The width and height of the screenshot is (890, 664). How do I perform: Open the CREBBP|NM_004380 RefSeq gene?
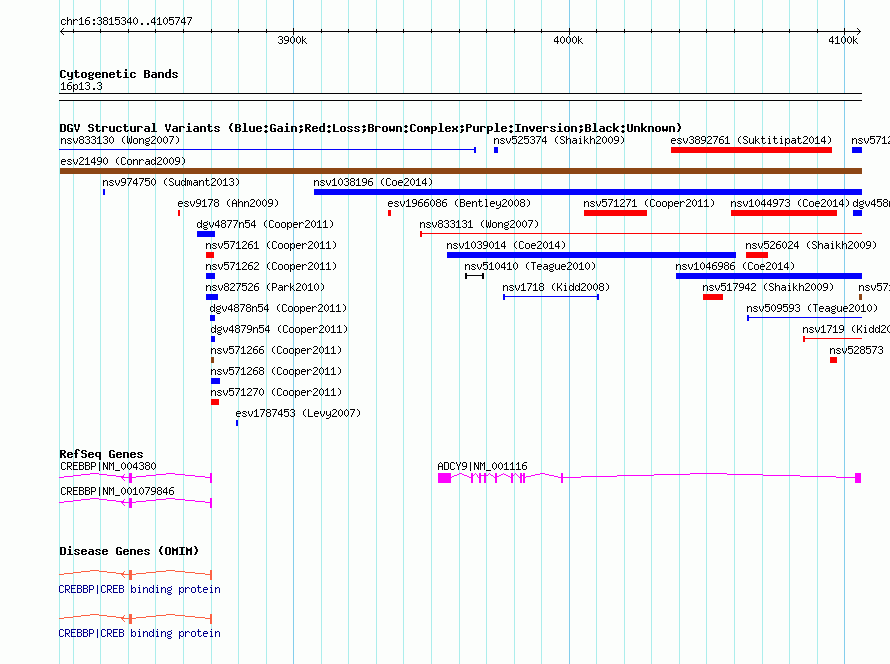pyautogui.click(x=135, y=478)
